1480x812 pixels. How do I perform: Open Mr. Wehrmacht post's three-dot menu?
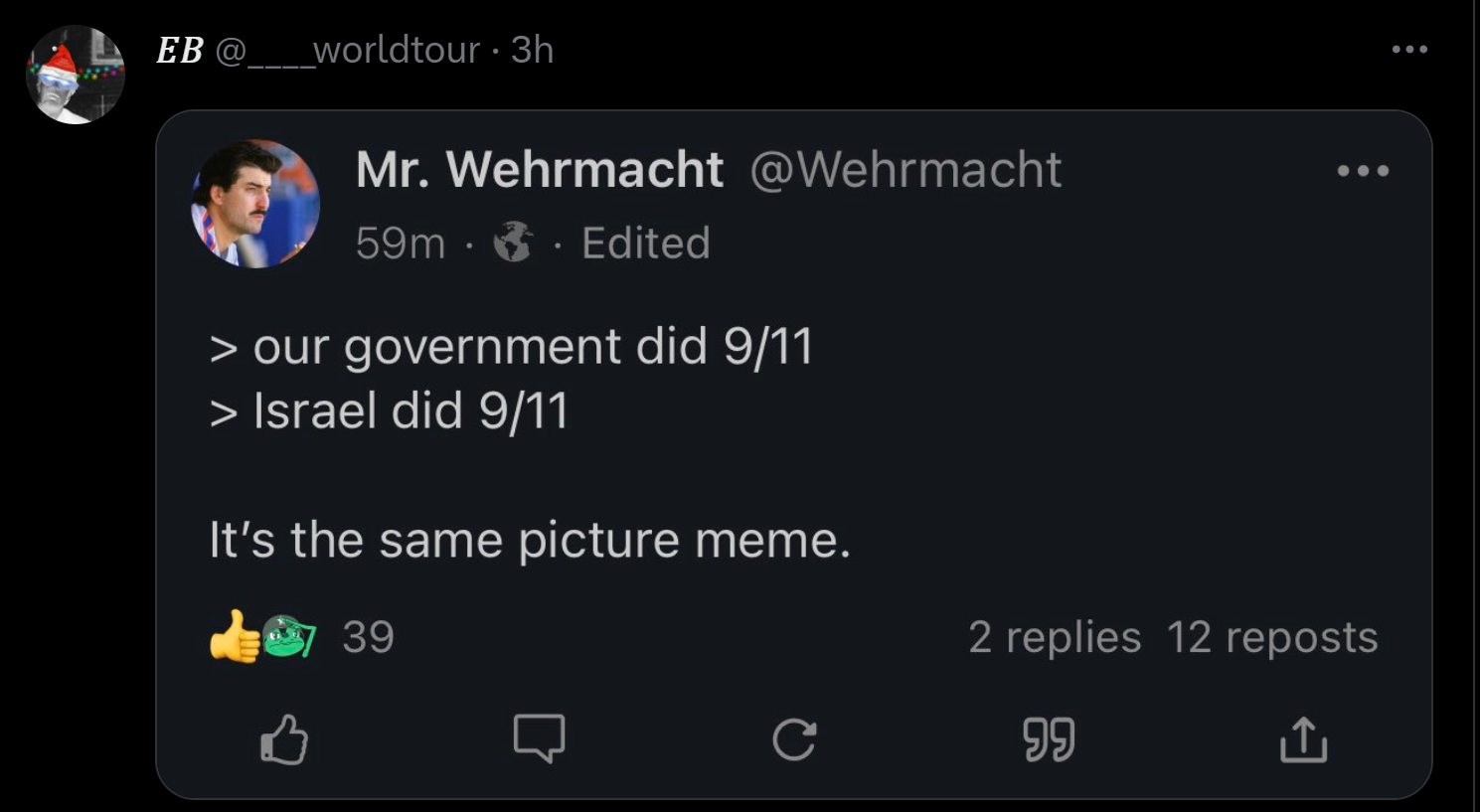tap(1363, 171)
